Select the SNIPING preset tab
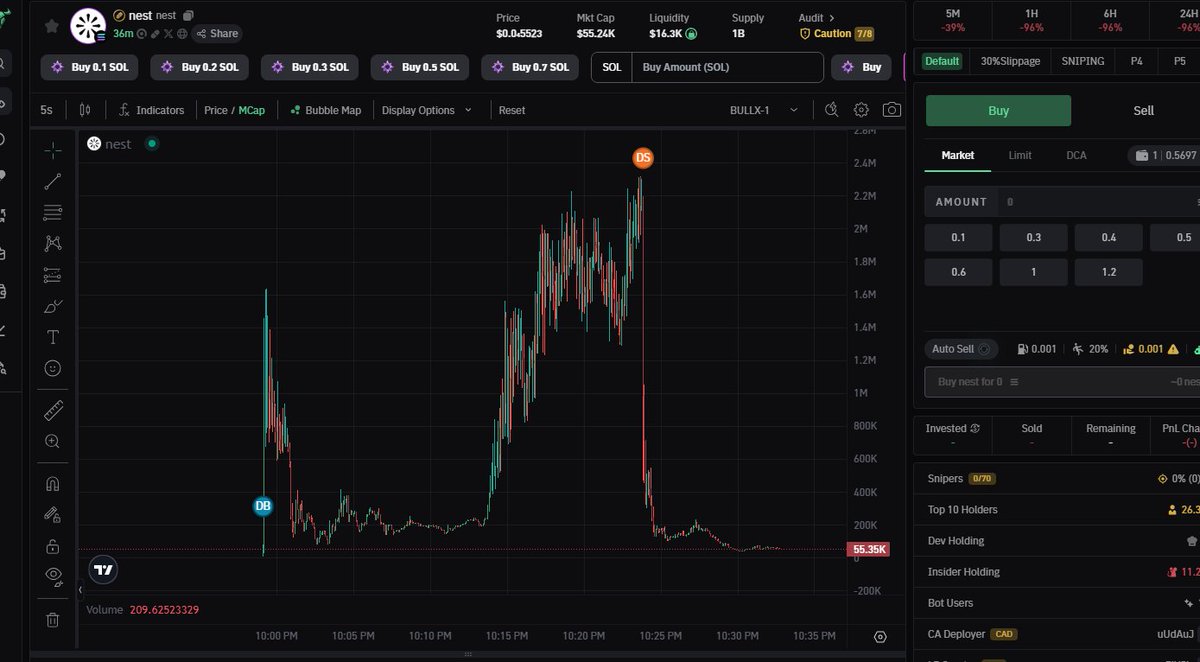1200x662 pixels. pos(1083,61)
